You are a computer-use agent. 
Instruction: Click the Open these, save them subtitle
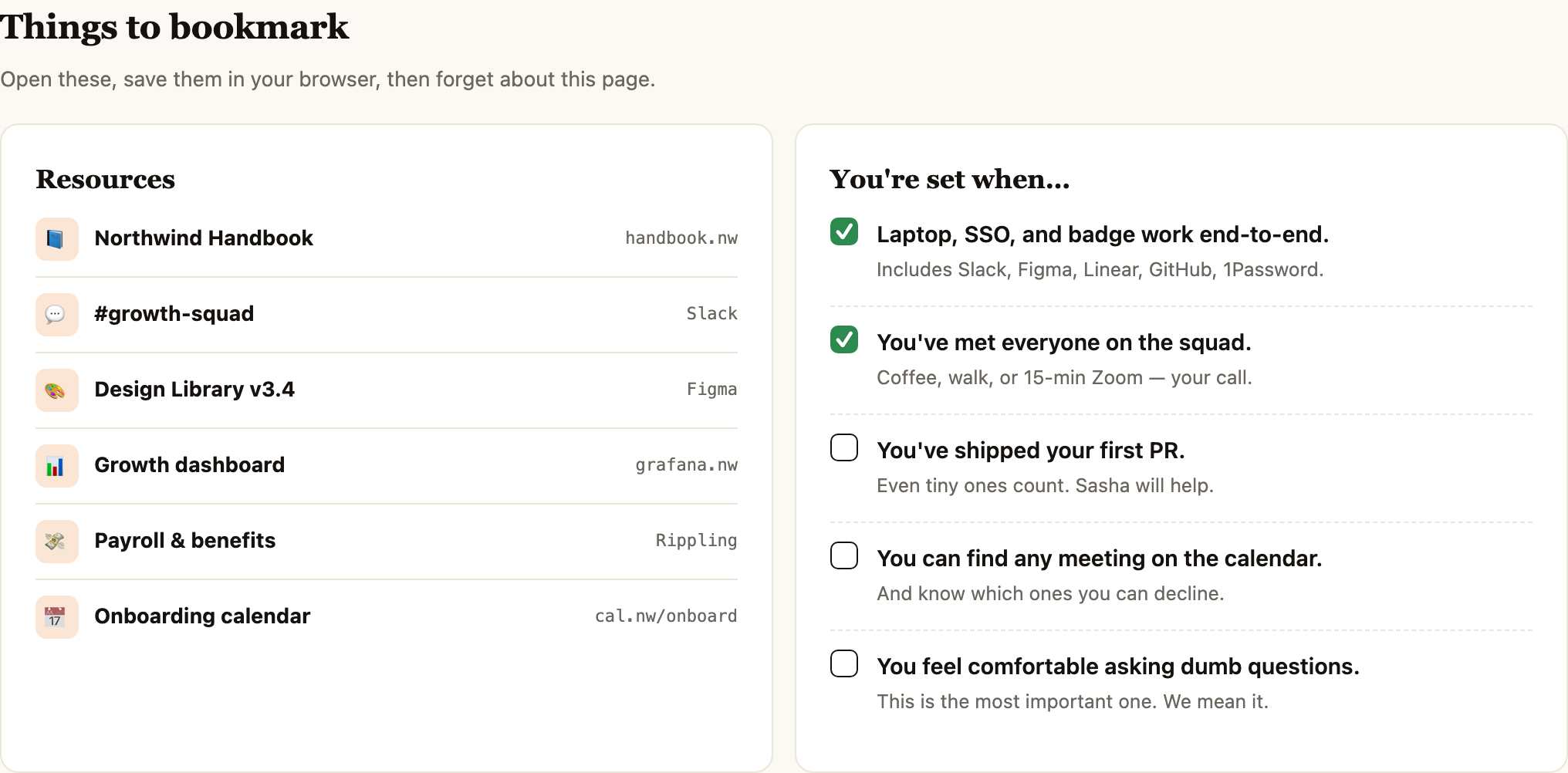tap(328, 79)
